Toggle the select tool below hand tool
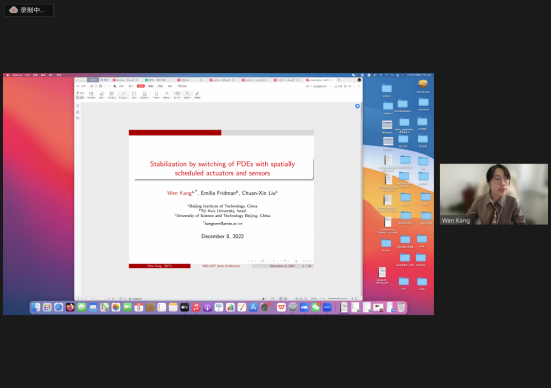The height and width of the screenshot is (388, 551). (x=80, y=97)
